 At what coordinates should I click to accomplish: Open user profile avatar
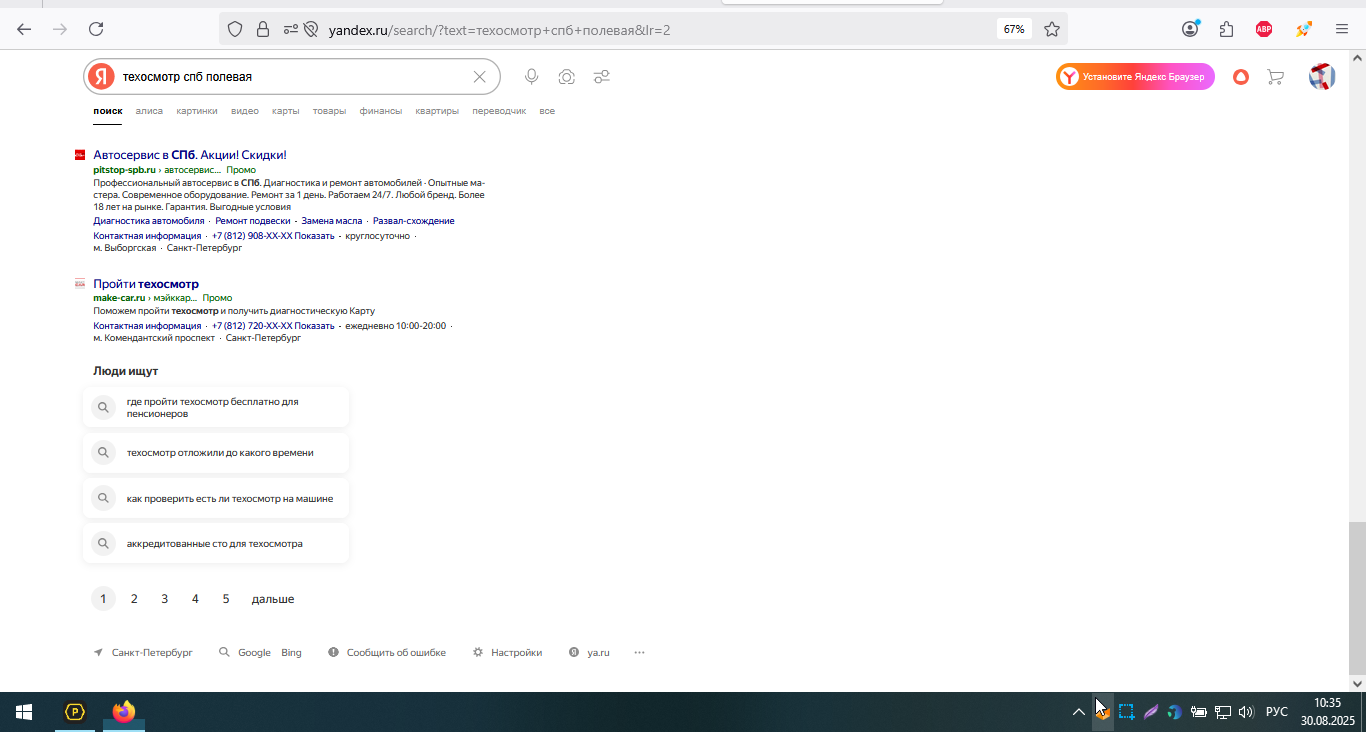tap(1322, 77)
